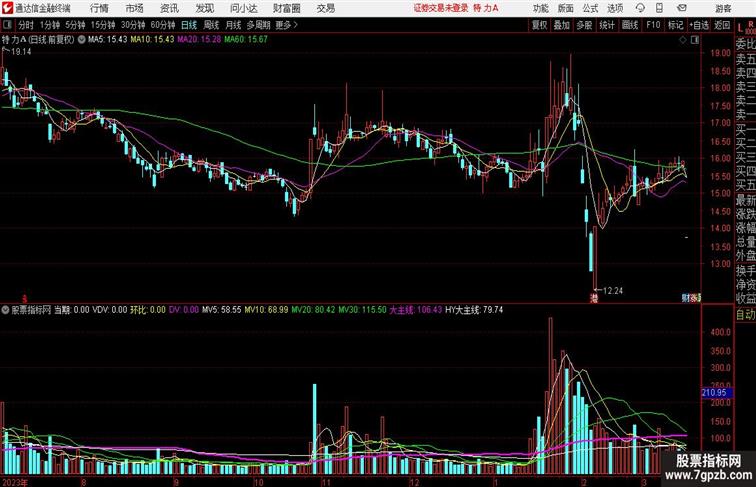Viewport: 756px width, 487px height.
Task: Click the MA10: 15.43 label
Action: [152, 40]
